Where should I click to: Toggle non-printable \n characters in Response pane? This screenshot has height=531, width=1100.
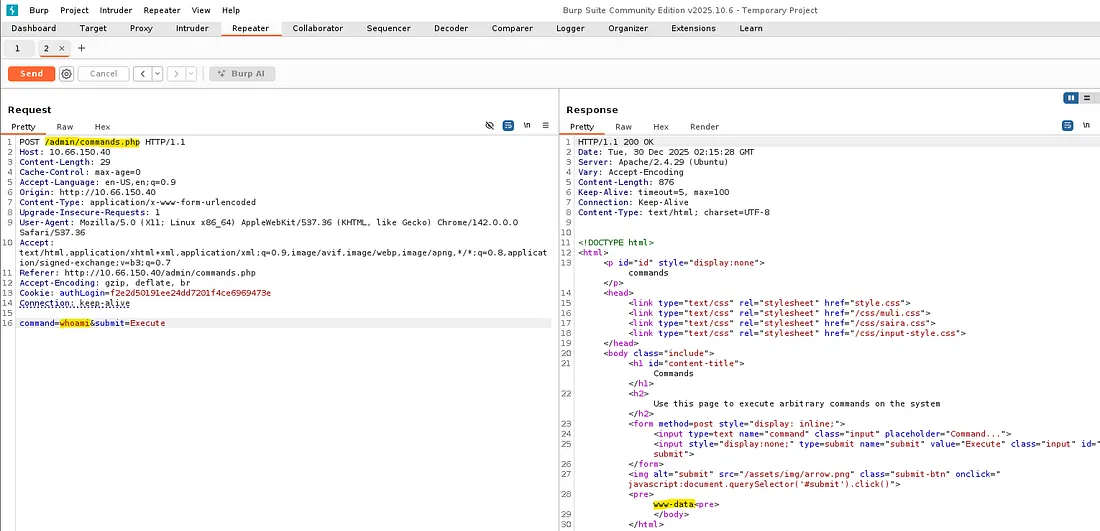(x=1086, y=126)
